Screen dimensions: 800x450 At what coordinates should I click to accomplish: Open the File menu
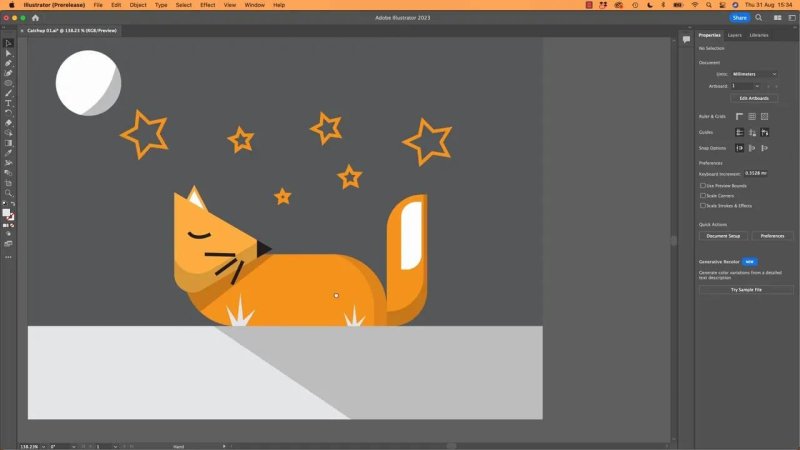tap(98, 5)
